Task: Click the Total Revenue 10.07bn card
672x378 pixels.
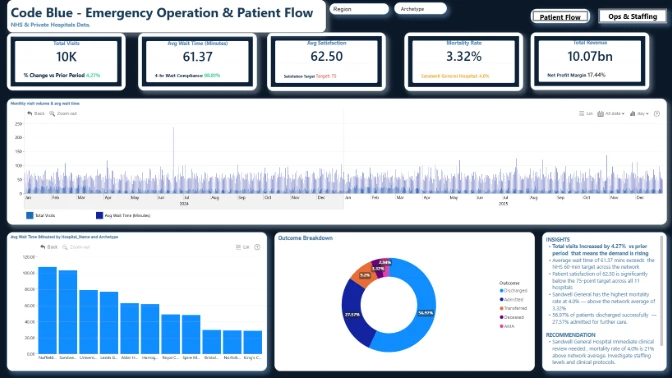Action: tap(590, 61)
